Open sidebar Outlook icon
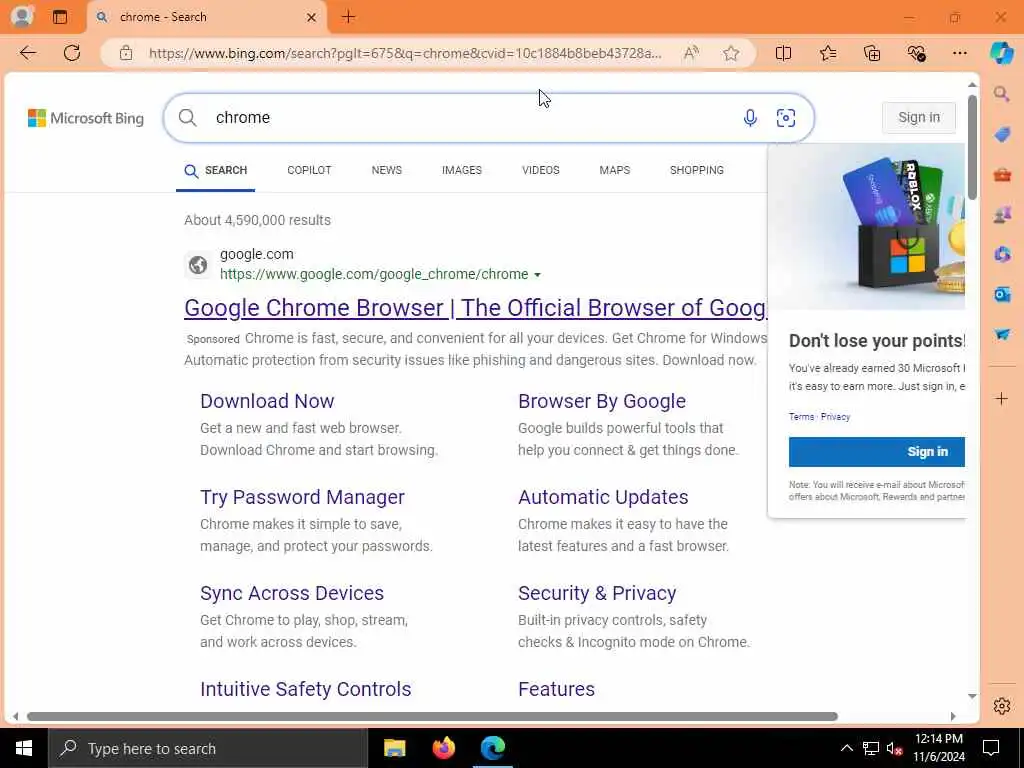 (1002, 295)
